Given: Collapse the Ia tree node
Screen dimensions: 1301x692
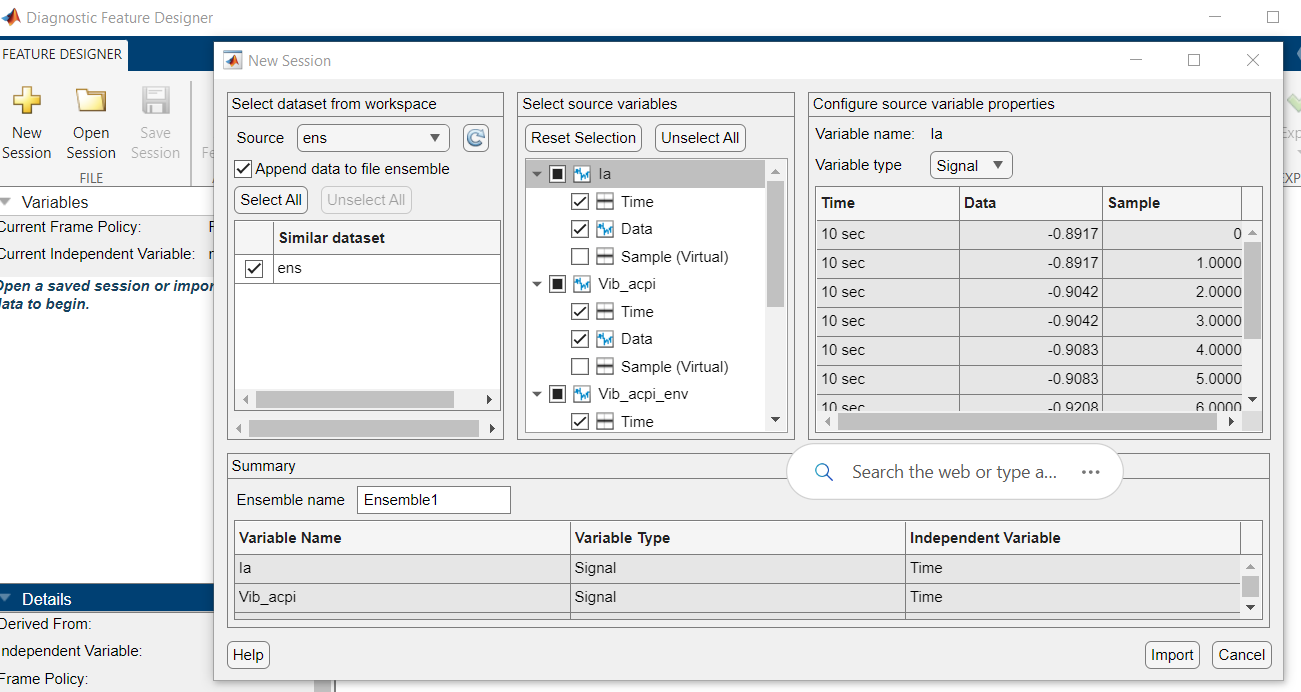Looking at the screenshot, I should click(537, 174).
